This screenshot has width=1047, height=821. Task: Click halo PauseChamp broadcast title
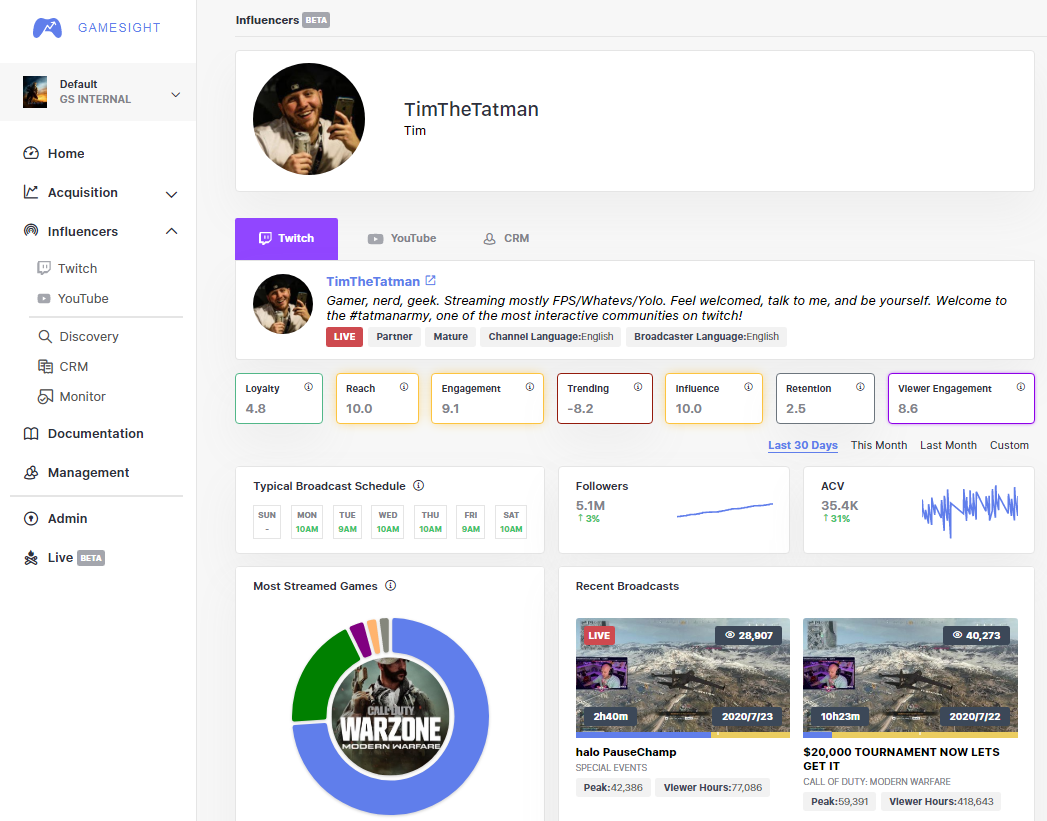pyautogui.click(x=626, y=752)
